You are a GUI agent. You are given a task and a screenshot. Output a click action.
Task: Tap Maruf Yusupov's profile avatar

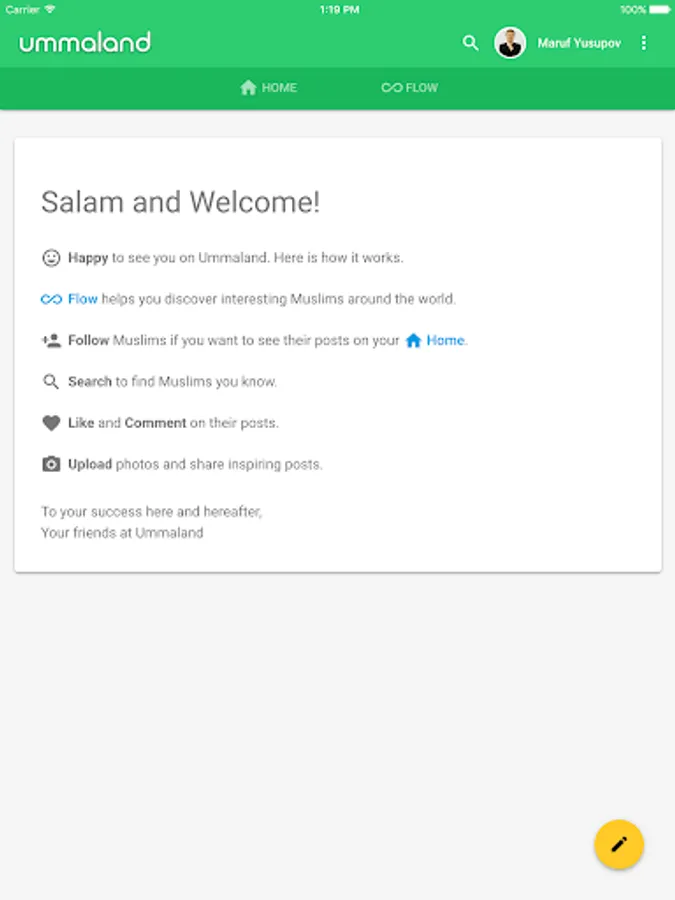(x=510, y=43)
